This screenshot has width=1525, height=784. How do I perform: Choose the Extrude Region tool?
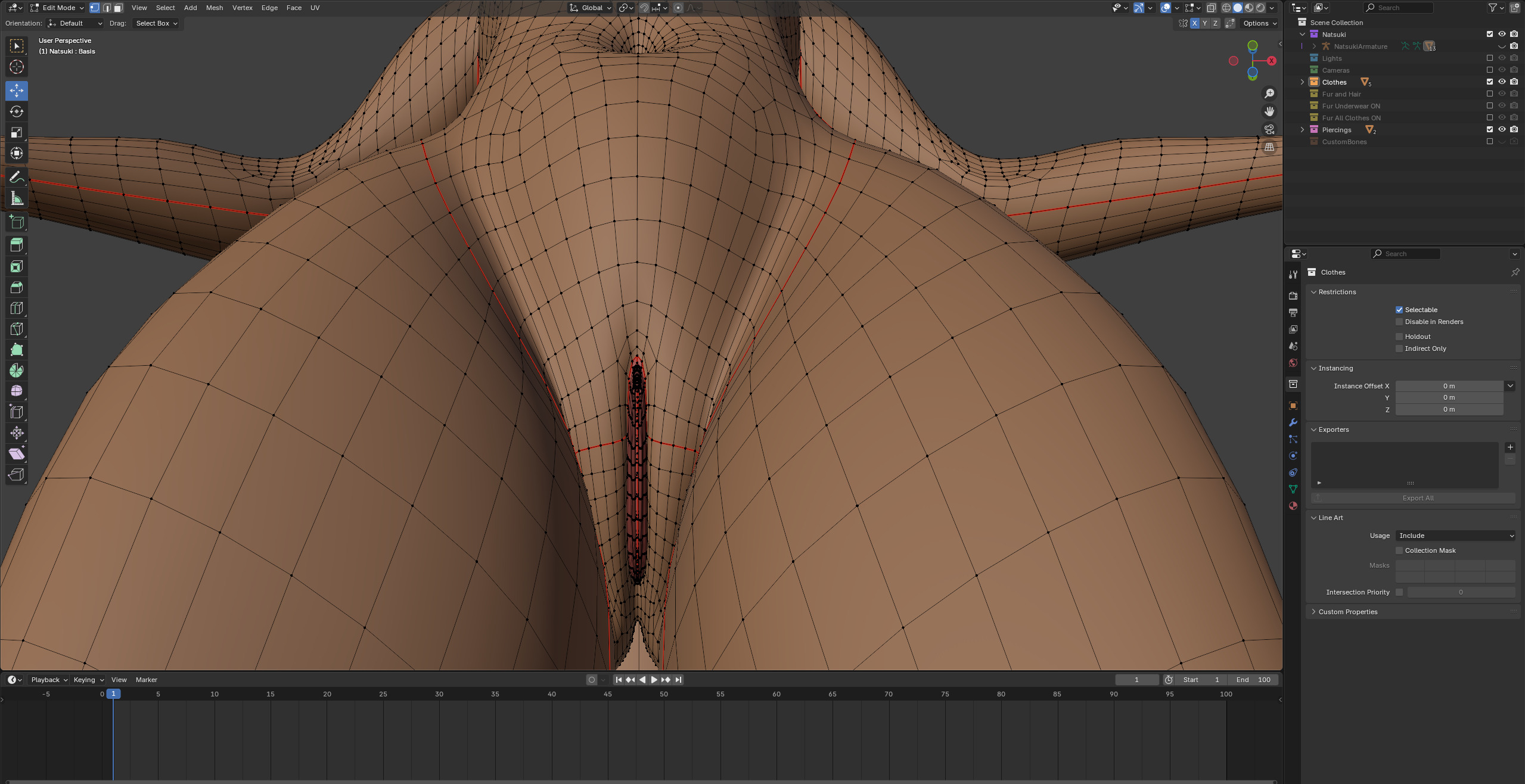17,245
